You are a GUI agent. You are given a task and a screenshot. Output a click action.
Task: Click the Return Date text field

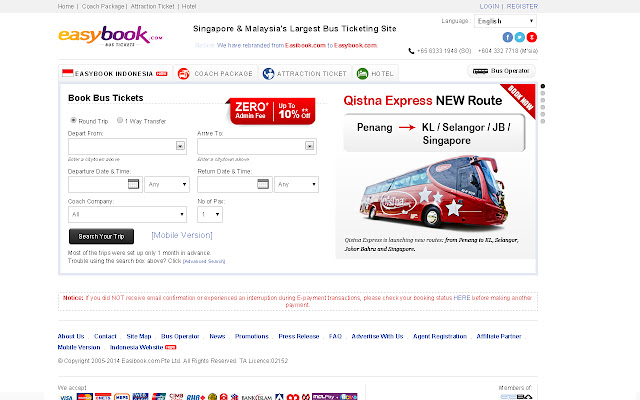click(x=235, y=184)
